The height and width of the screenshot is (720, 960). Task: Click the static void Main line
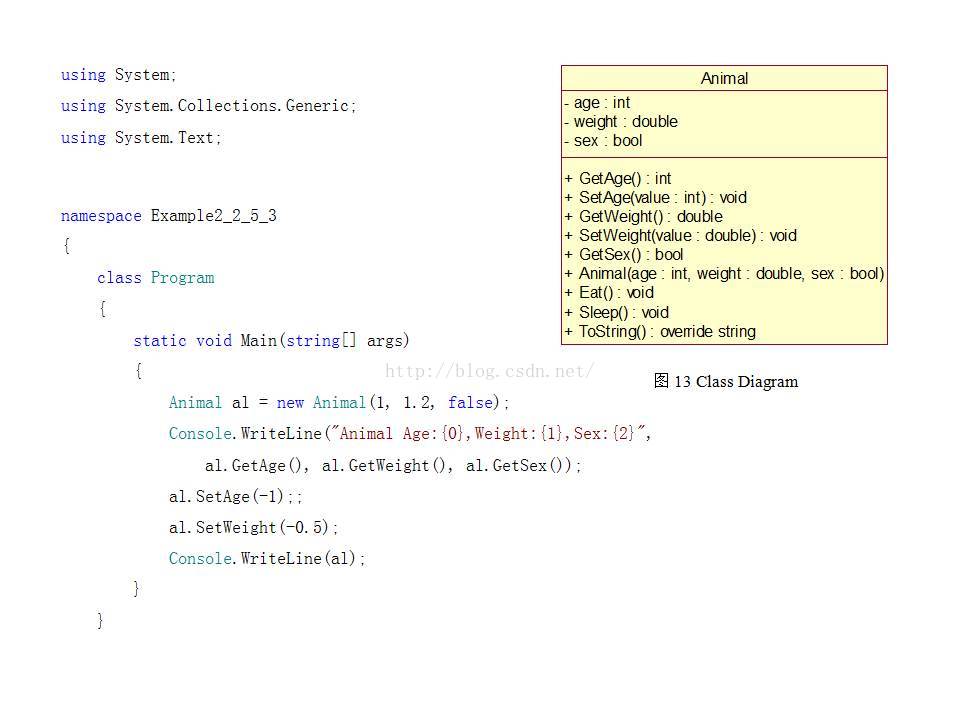coord(271,340)
